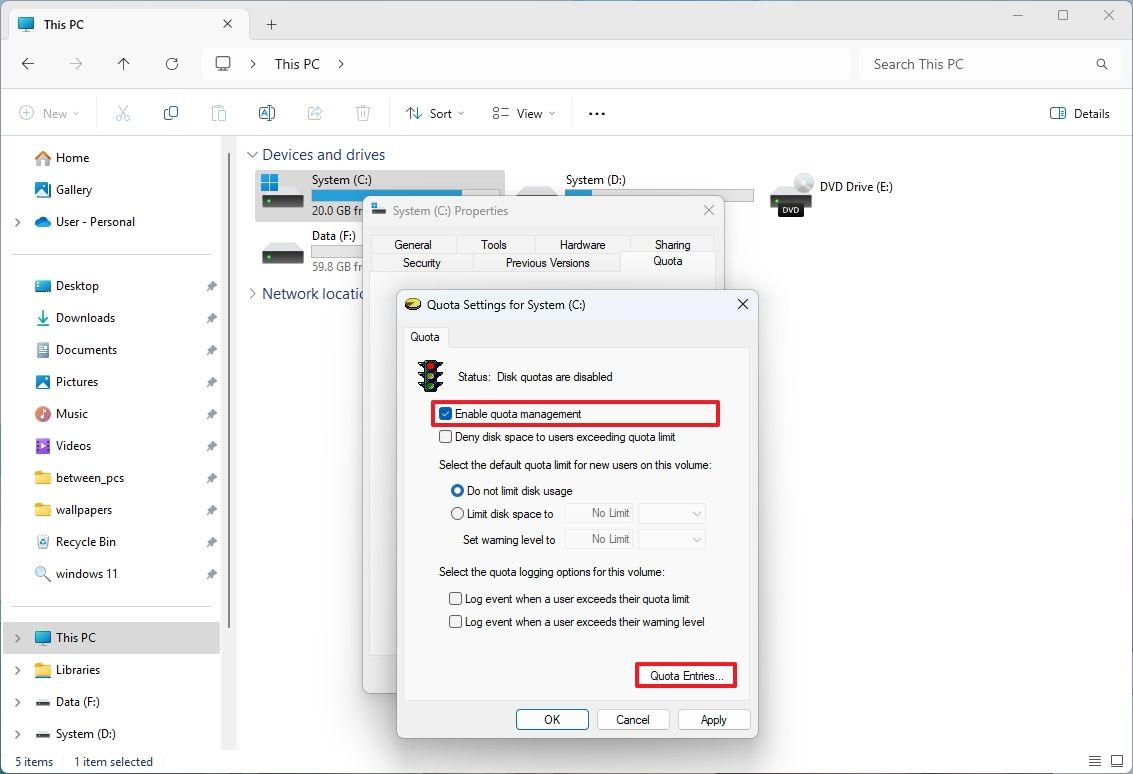
Task: Select the Limit disk space to radio button
Action: point(457,513)
